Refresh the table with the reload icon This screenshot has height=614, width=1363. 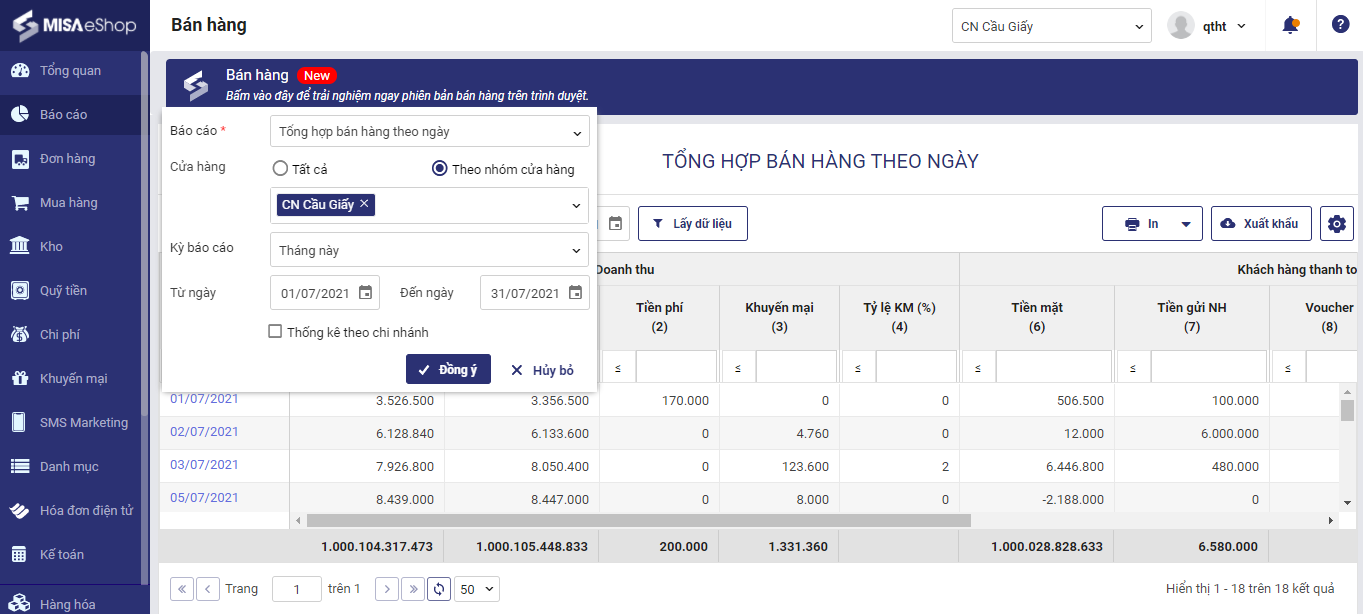[438, 589]
